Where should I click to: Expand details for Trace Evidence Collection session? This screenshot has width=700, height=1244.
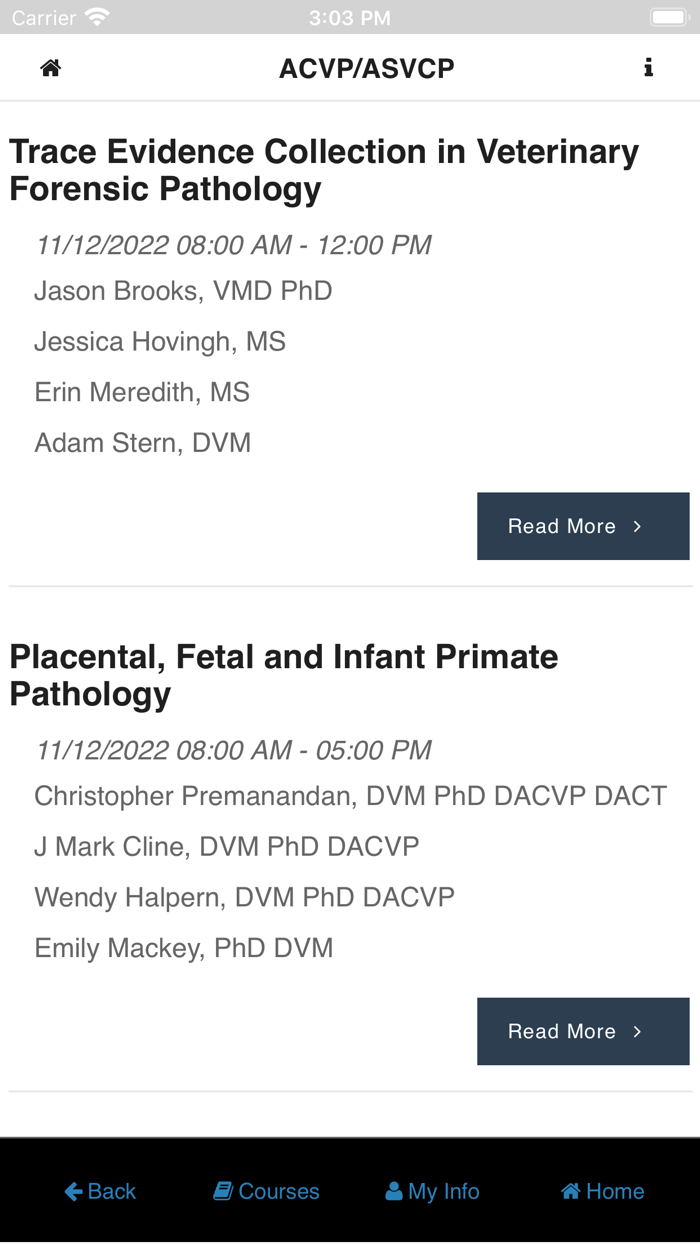point(583,525)
